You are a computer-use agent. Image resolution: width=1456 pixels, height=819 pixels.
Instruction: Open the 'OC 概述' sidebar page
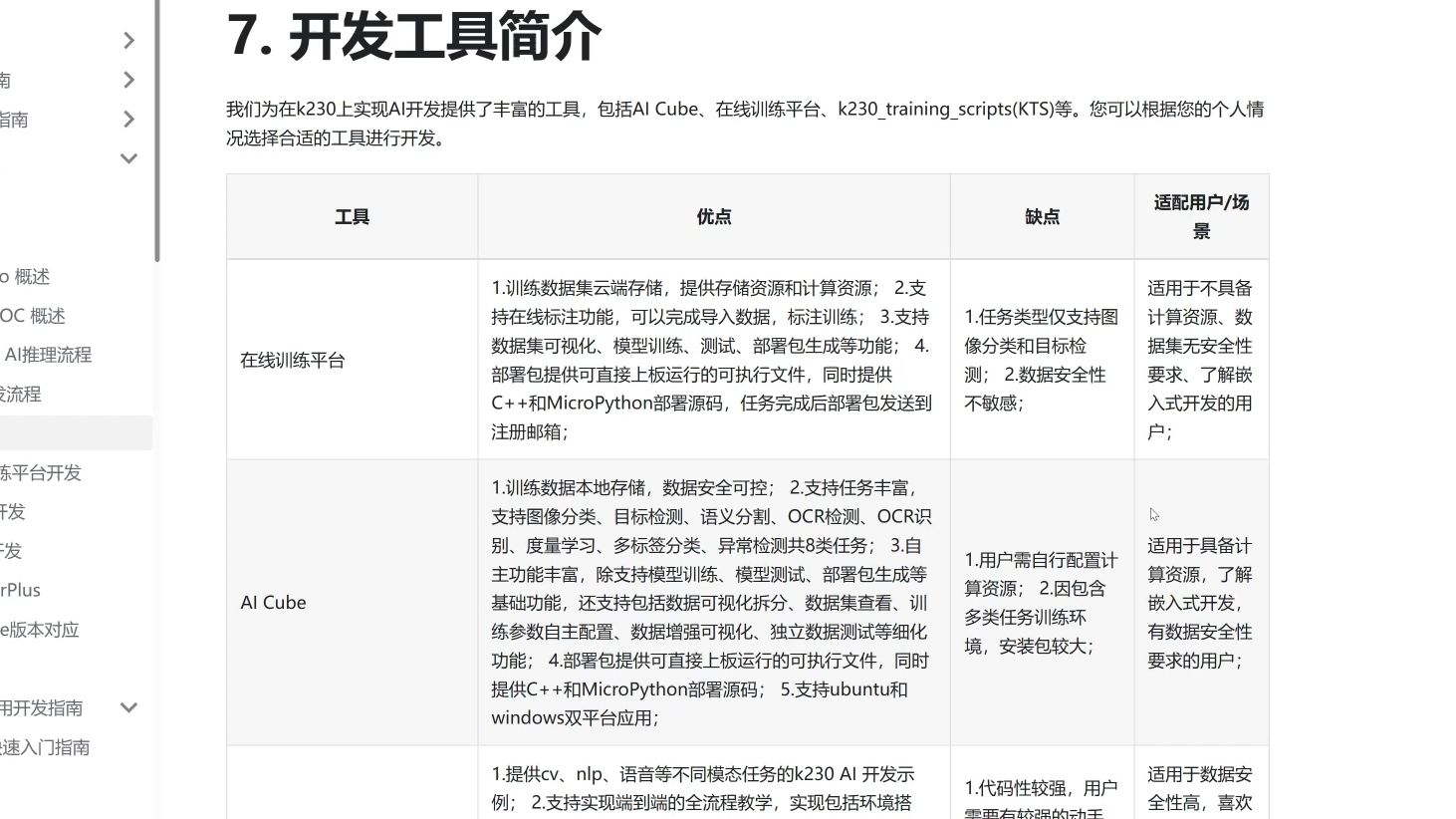[33, 316]
